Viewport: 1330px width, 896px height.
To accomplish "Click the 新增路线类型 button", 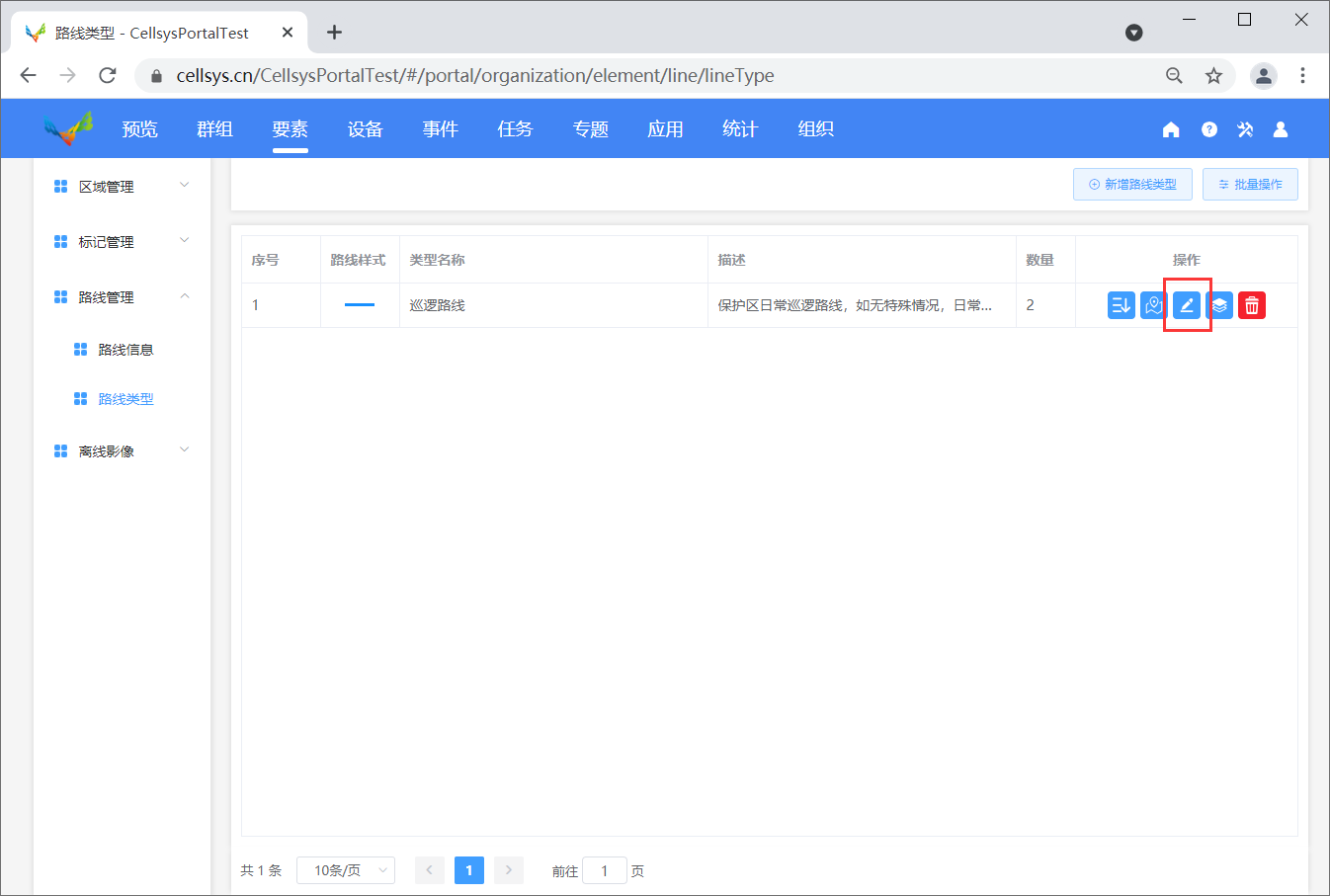I will 1132,185.
